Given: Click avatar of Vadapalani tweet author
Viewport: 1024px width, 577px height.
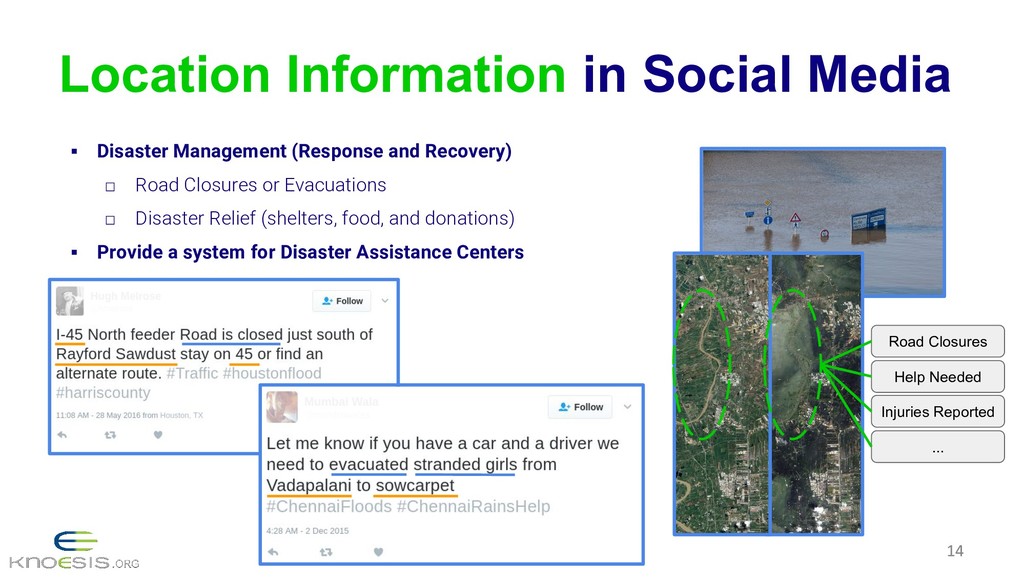Looking at the screenshot, I should point(282,407).
